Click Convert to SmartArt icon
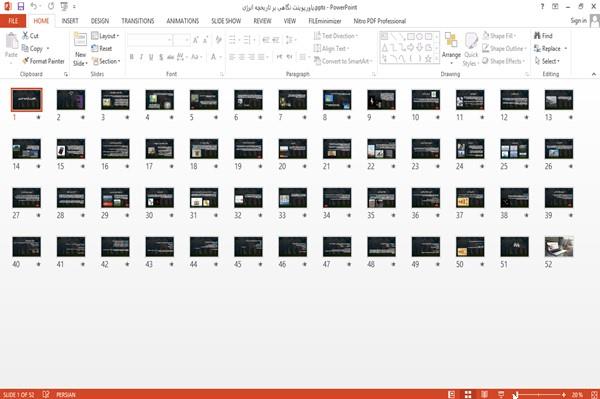This screenshot has height=399, width=600. 317,61
